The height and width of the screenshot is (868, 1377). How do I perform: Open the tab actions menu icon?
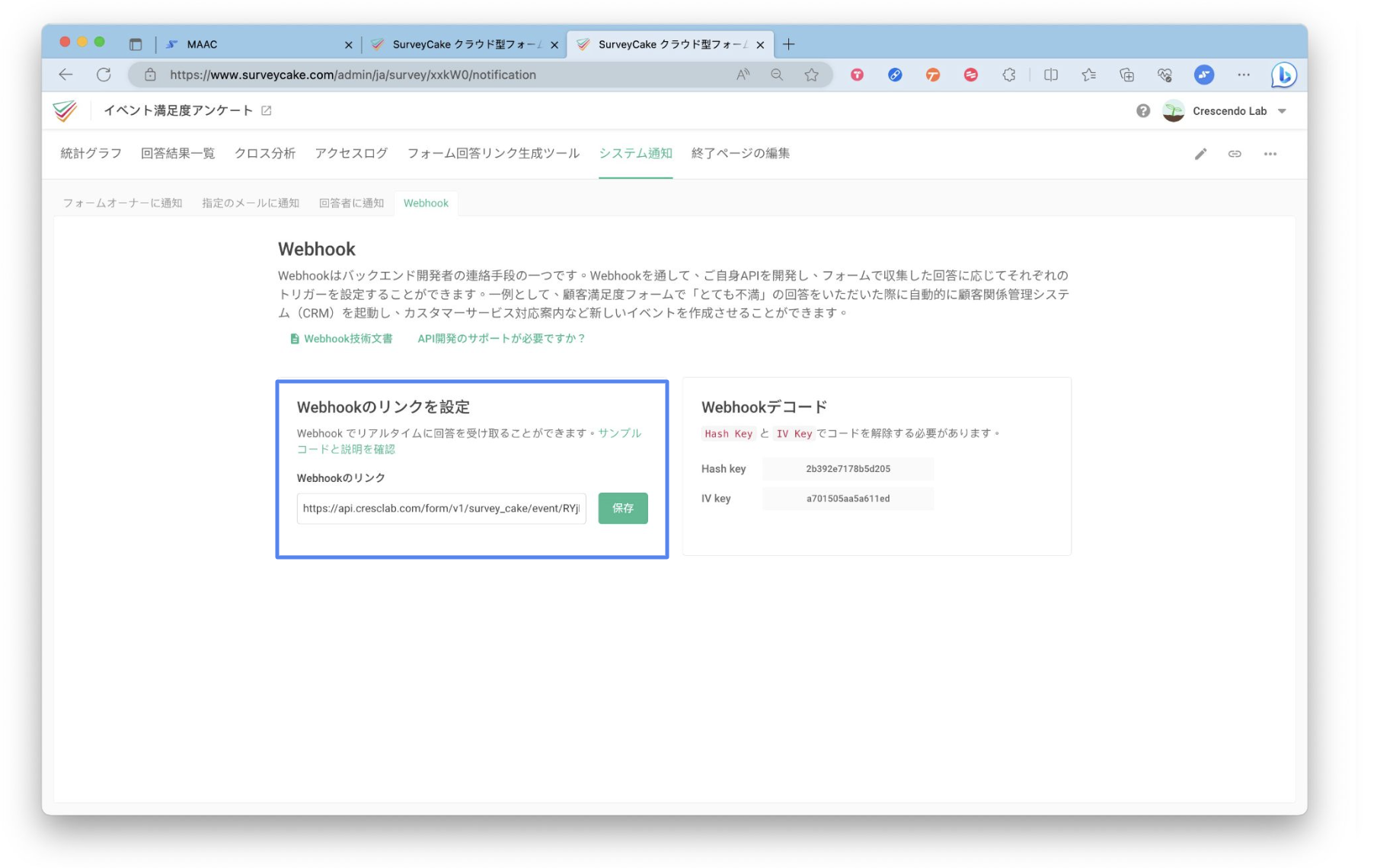136,44
